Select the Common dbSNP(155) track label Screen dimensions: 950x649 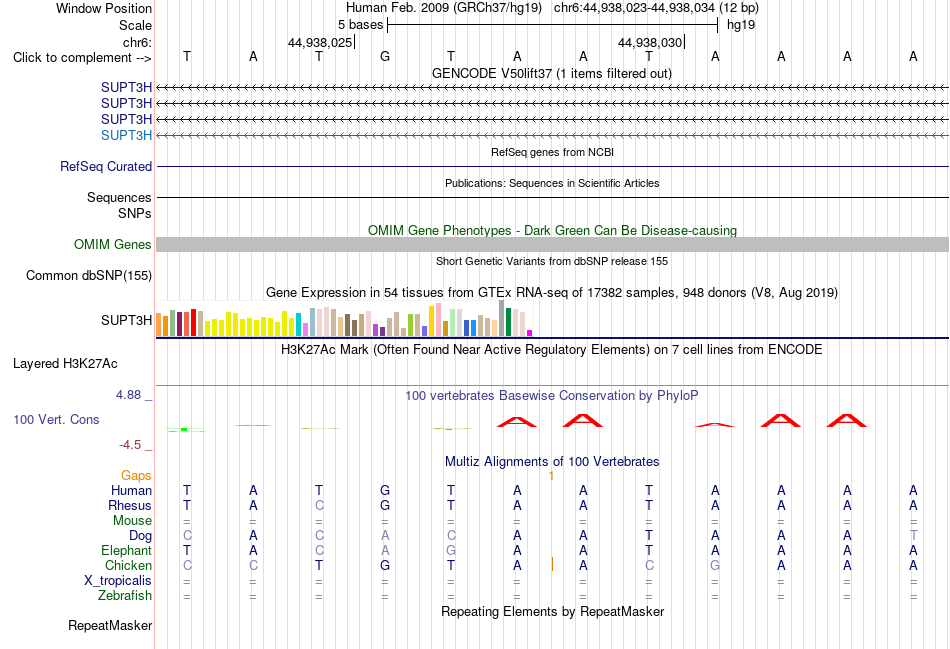pos(88,275)
